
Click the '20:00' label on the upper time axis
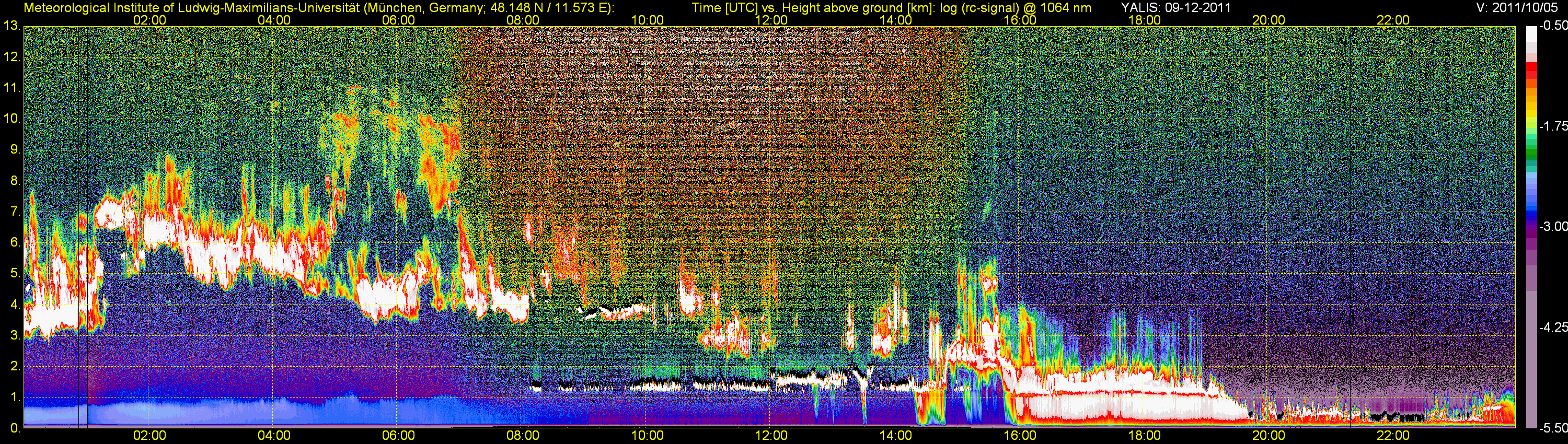click(x=1269, y=20)
